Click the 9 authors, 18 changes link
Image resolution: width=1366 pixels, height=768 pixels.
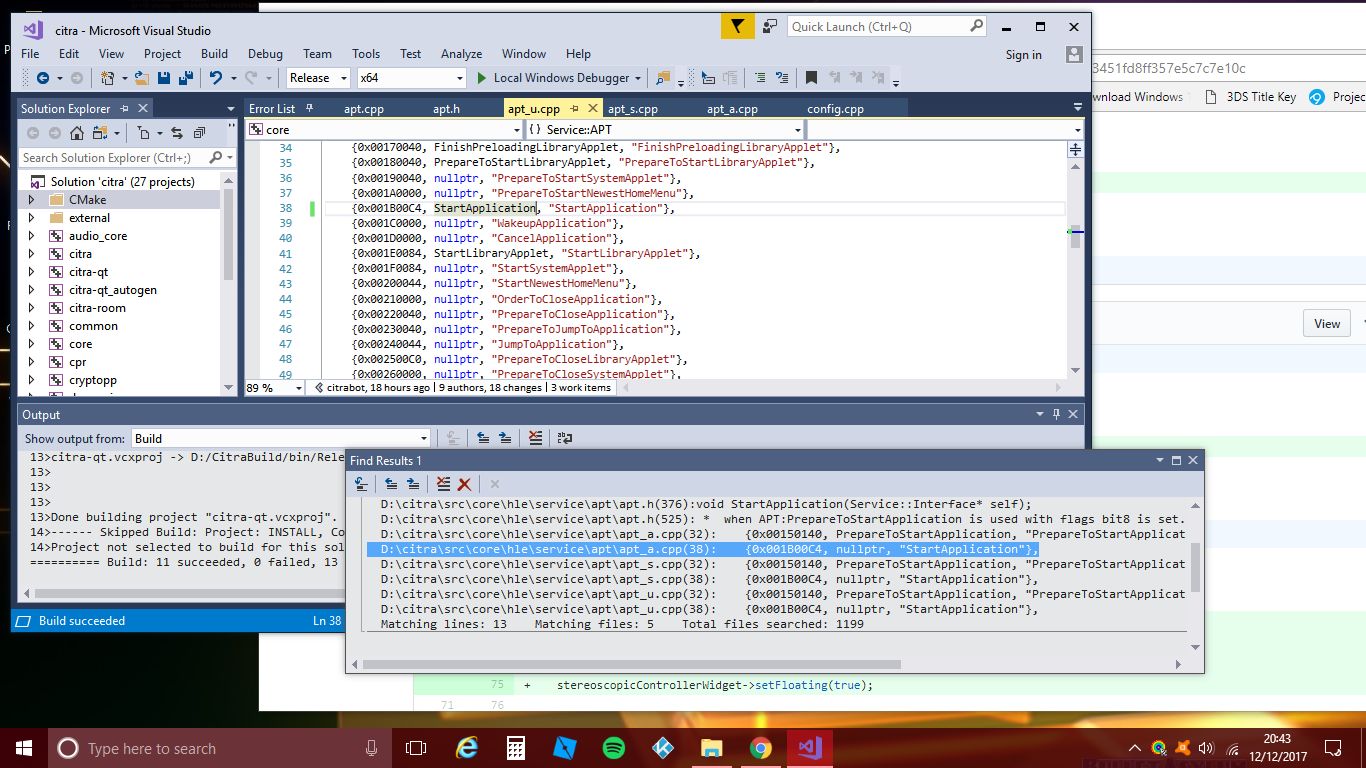click(489, 388)
